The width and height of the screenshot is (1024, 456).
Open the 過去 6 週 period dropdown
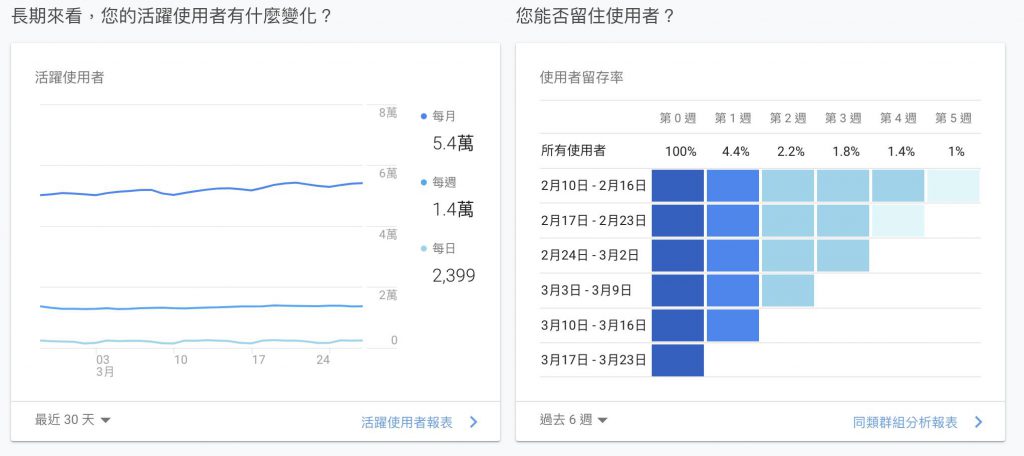click(x=573, y=419)
